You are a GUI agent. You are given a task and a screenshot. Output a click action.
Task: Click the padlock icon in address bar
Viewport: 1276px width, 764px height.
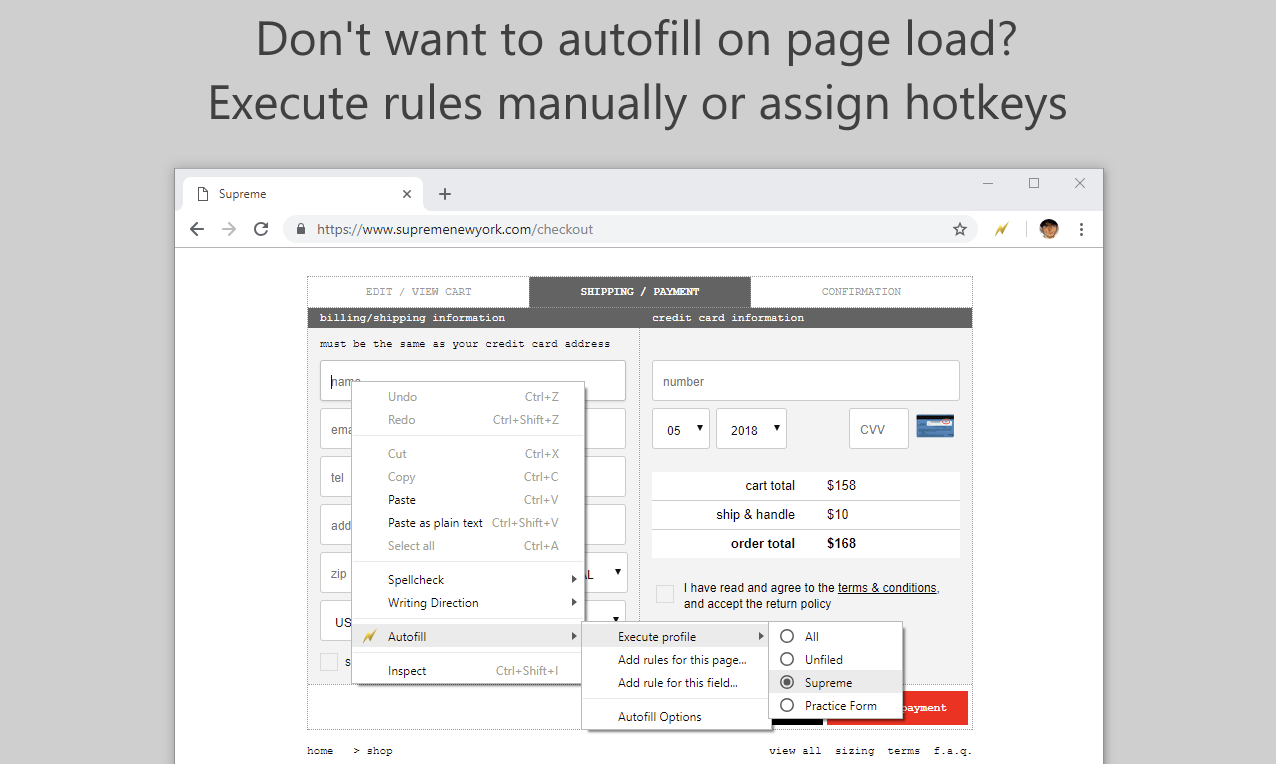pos(301,229)
